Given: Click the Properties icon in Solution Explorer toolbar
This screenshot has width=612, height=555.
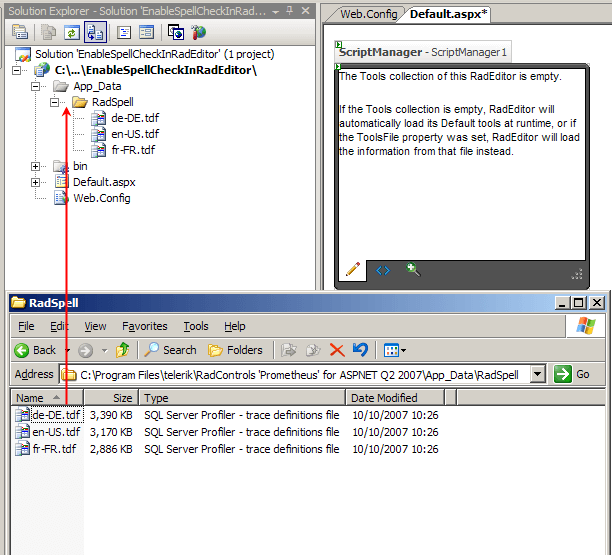Looking at the screenshot, I should [x=20, y=32].
